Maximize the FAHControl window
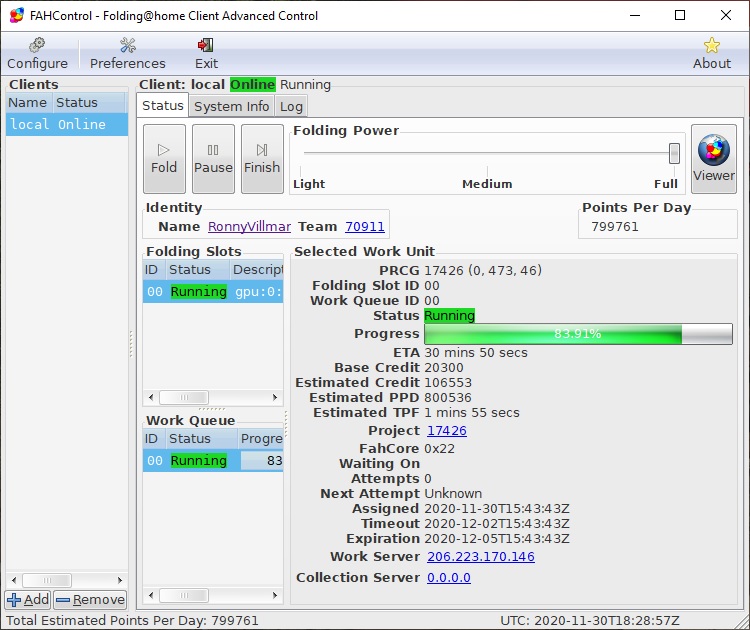 click(680, 15)
